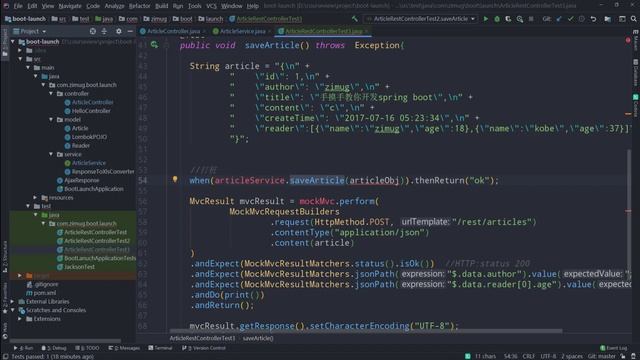Collapse the boot-launch root node
The height and width of the screenshot is (360, 640).
[x=13, y=42]
